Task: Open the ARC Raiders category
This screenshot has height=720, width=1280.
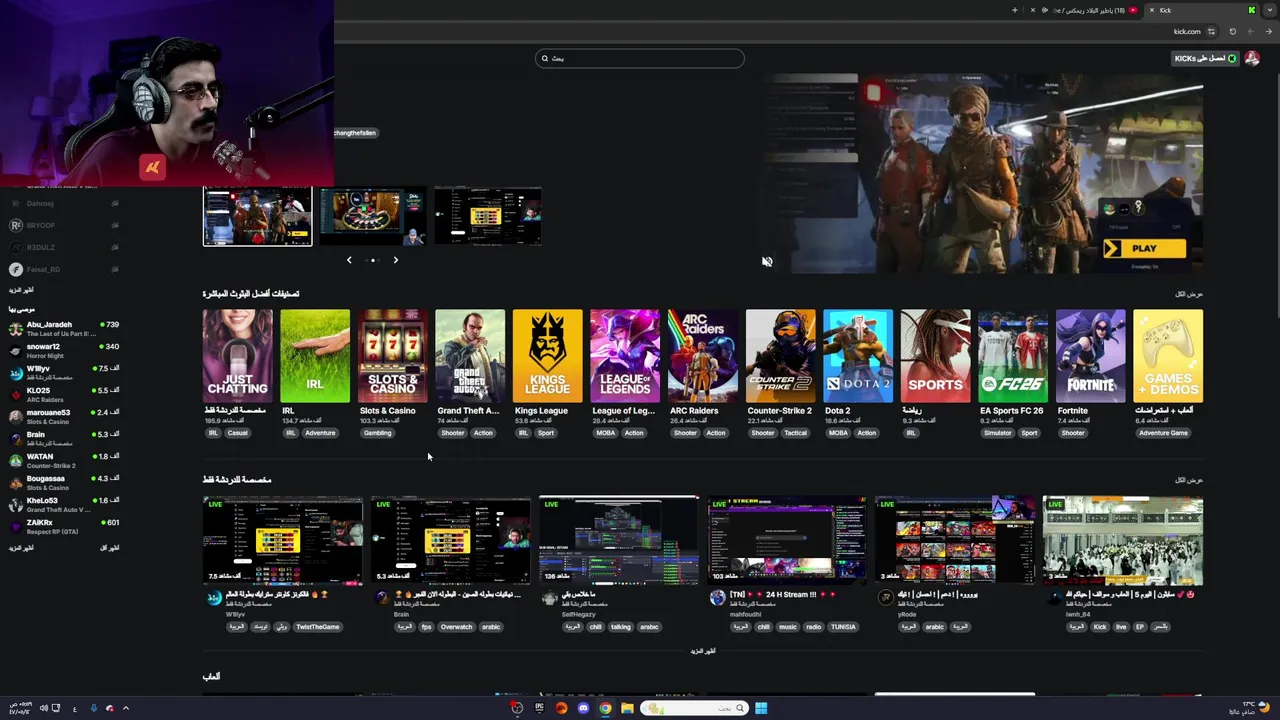Action: (x=703, y=356)
